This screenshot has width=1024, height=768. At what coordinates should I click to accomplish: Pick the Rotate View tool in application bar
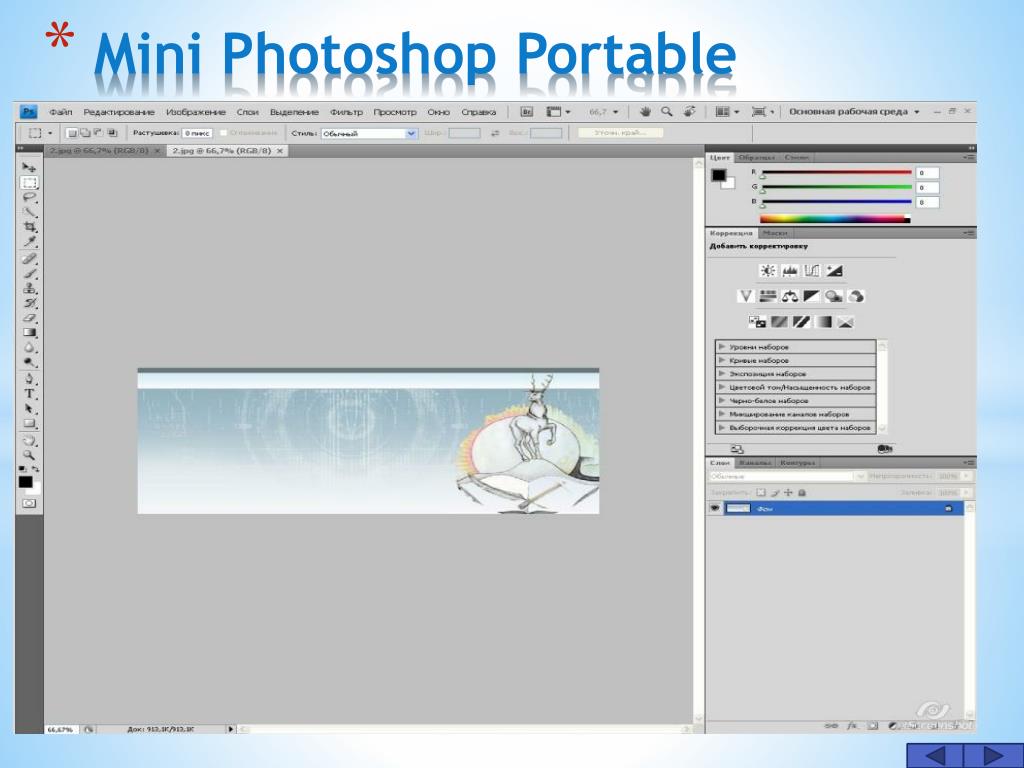(x=690, y=112)
